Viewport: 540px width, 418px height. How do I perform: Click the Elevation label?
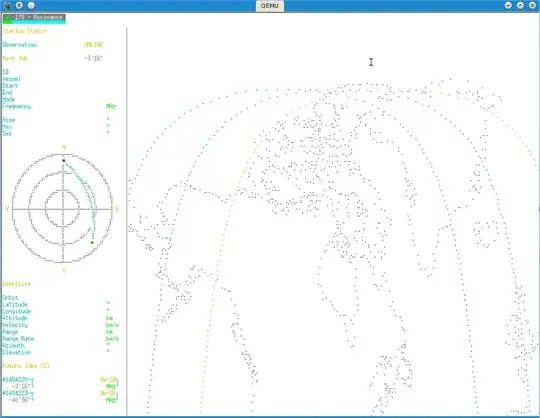pos(17,352)
